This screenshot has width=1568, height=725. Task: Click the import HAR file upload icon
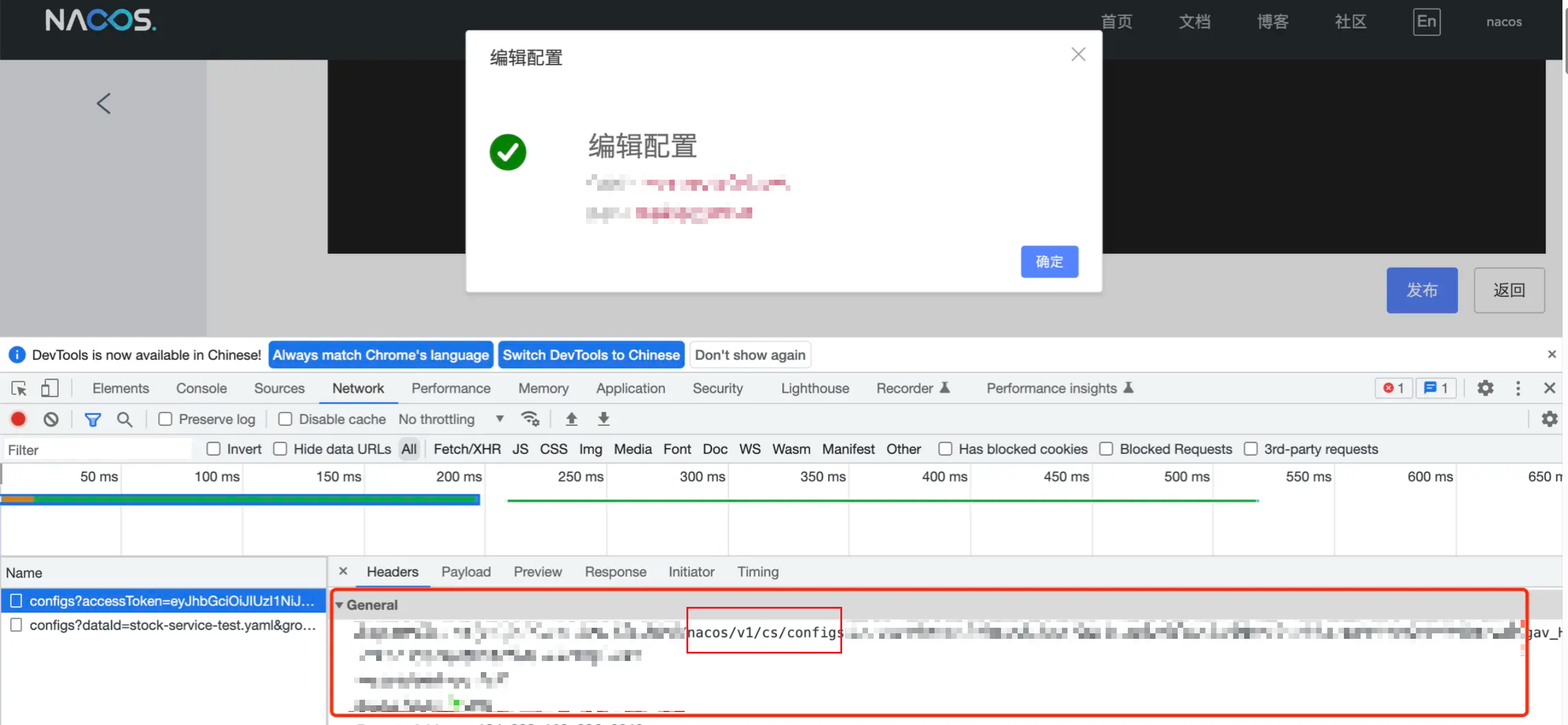(571, 419)
